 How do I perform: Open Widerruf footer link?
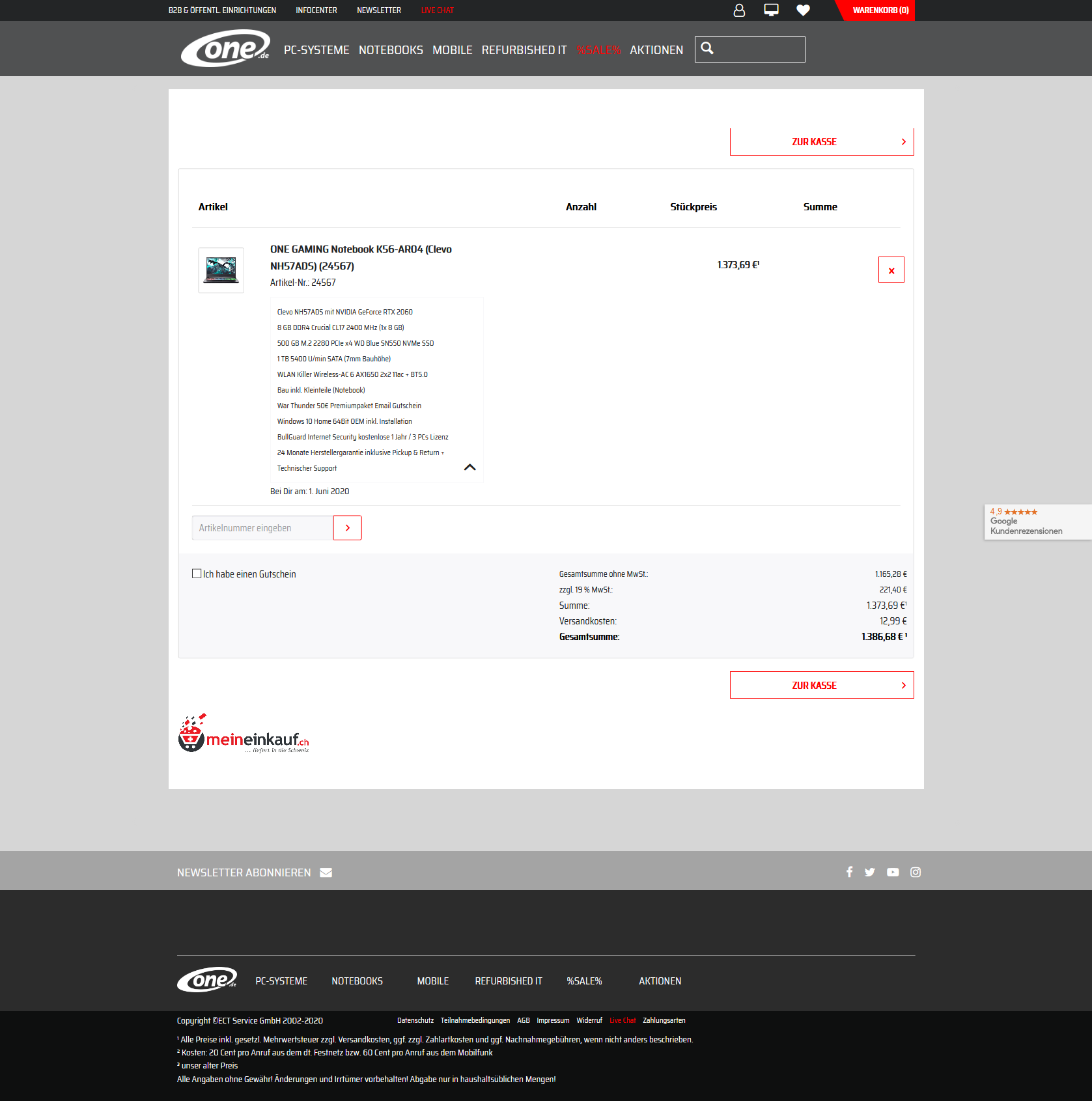point(589,1020)
